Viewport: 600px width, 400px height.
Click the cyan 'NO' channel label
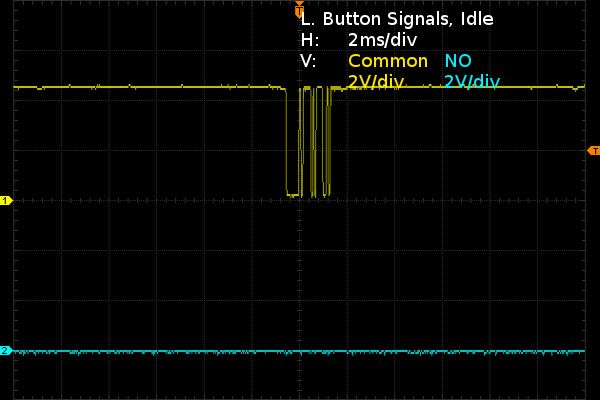(458, 61)
